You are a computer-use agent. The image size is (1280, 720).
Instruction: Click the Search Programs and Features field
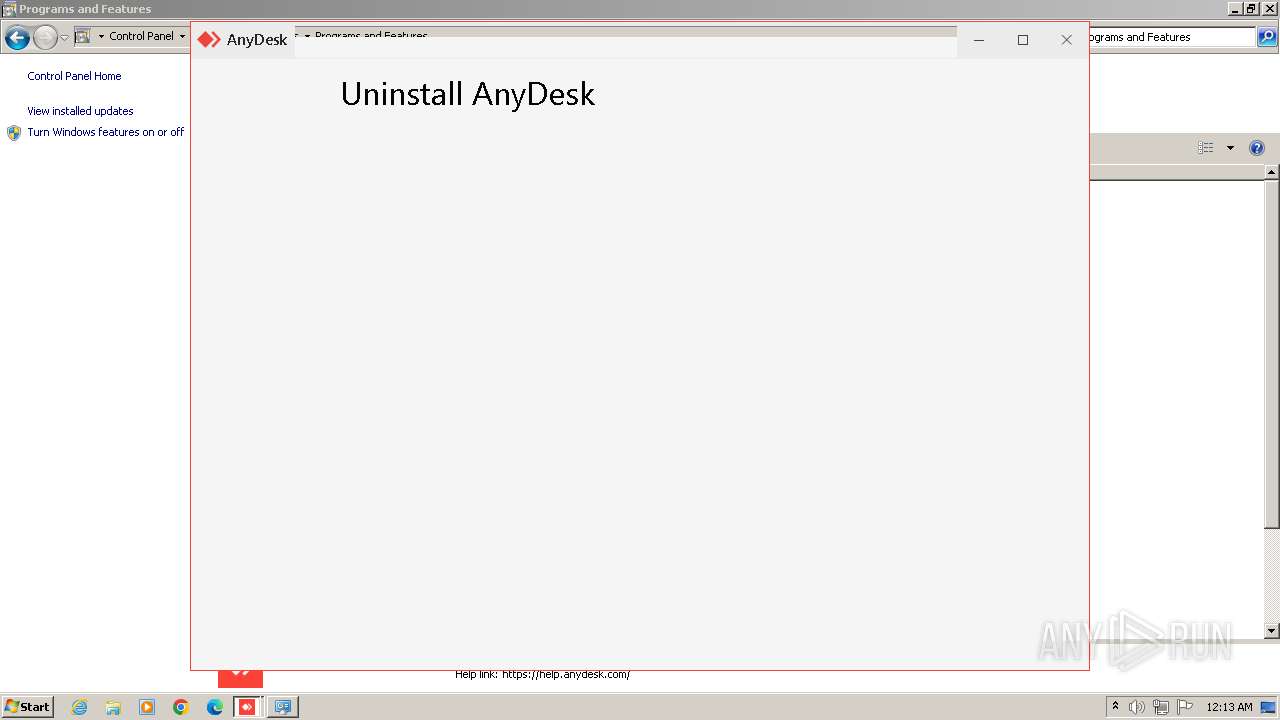[x=1171, y=37]
